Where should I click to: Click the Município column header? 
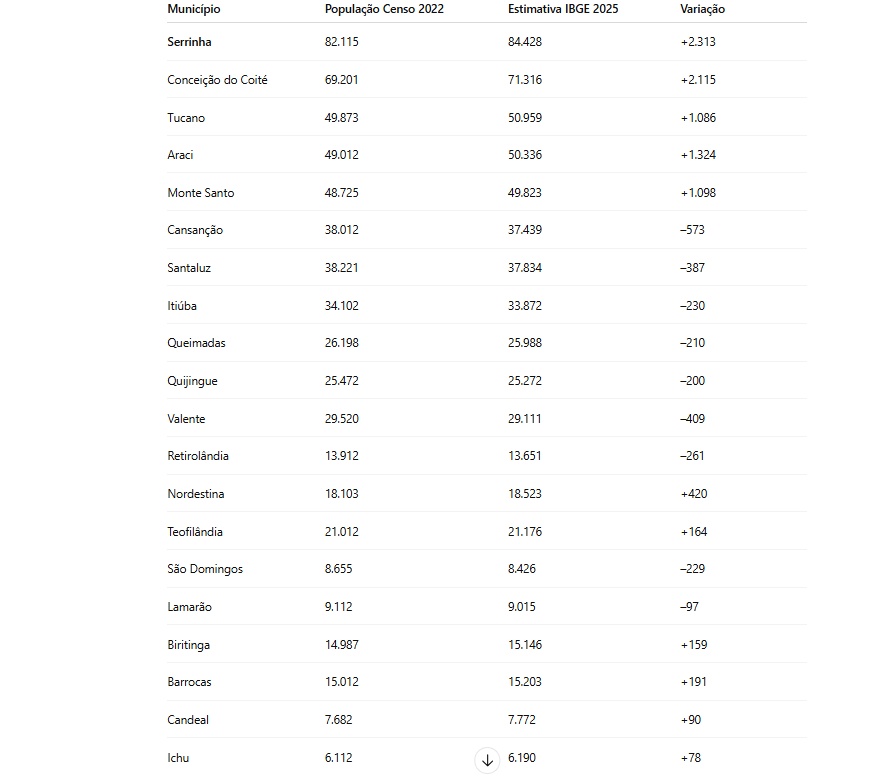194,9
